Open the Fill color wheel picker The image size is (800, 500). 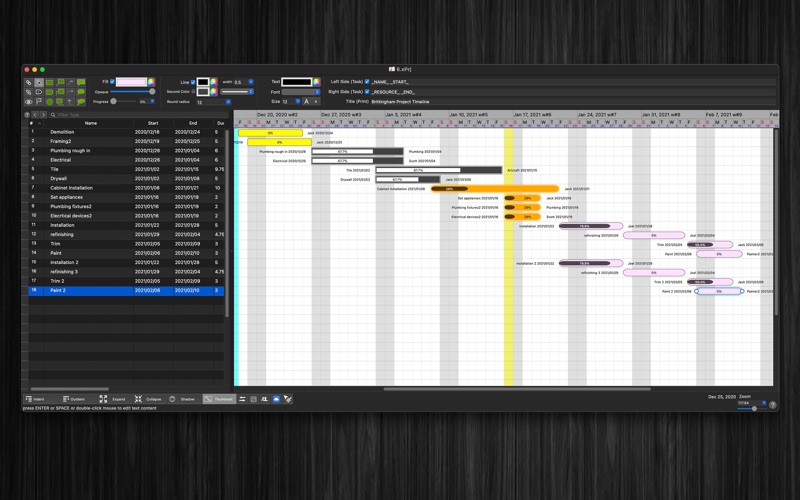pyautogui.click(x=152, y=82)
